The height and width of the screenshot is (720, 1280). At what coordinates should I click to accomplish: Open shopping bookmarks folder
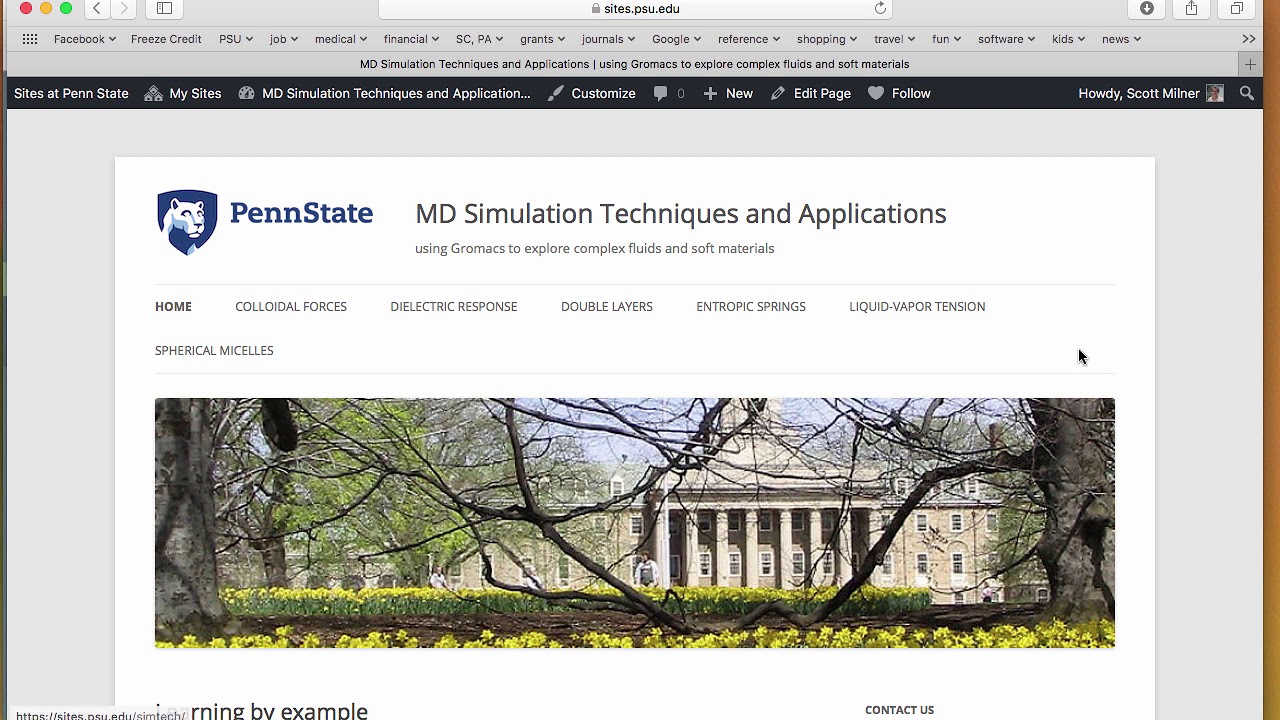tap(827, 39)
